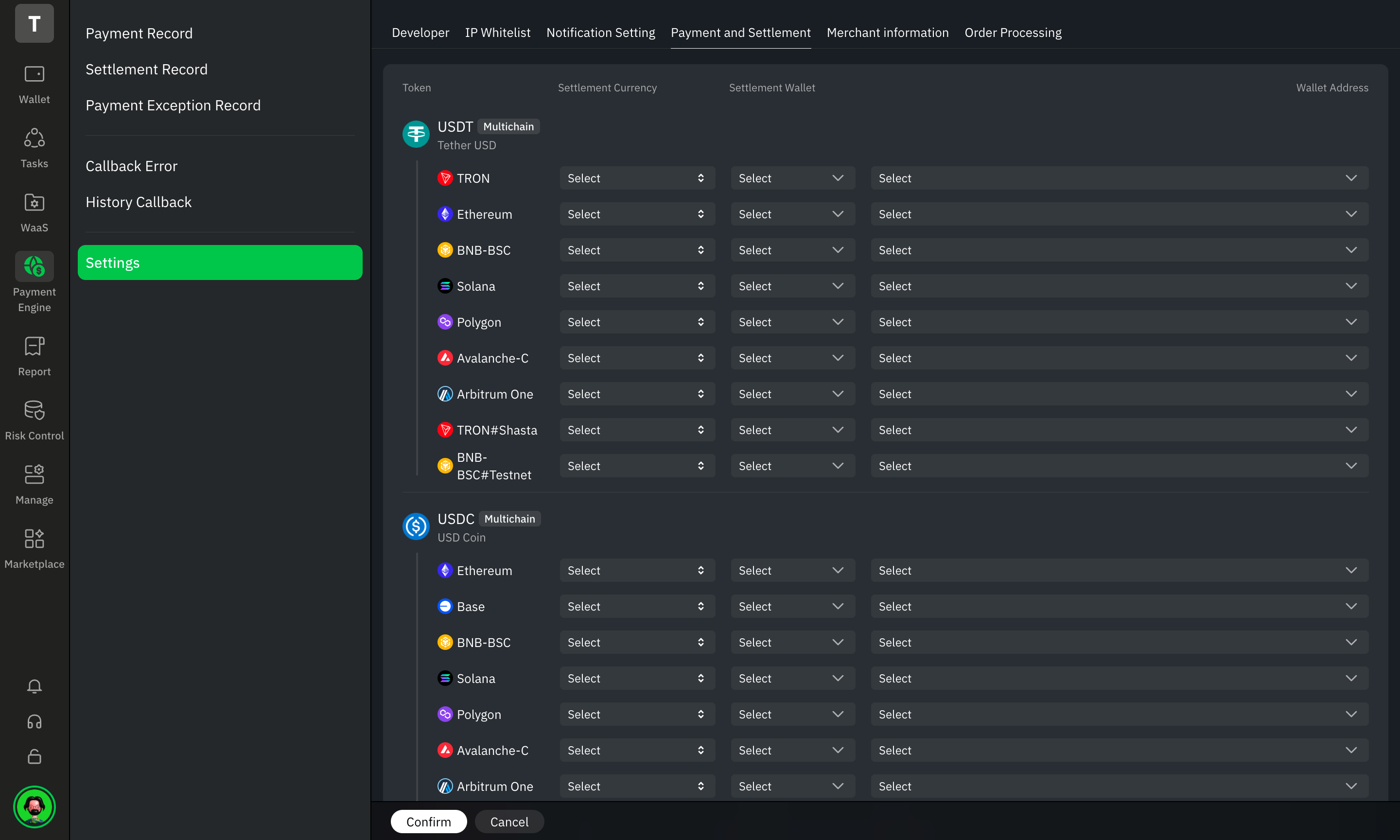
Task: Click the BNB-BSC#Testnet network icon
Action: click(x=445, y=466)
